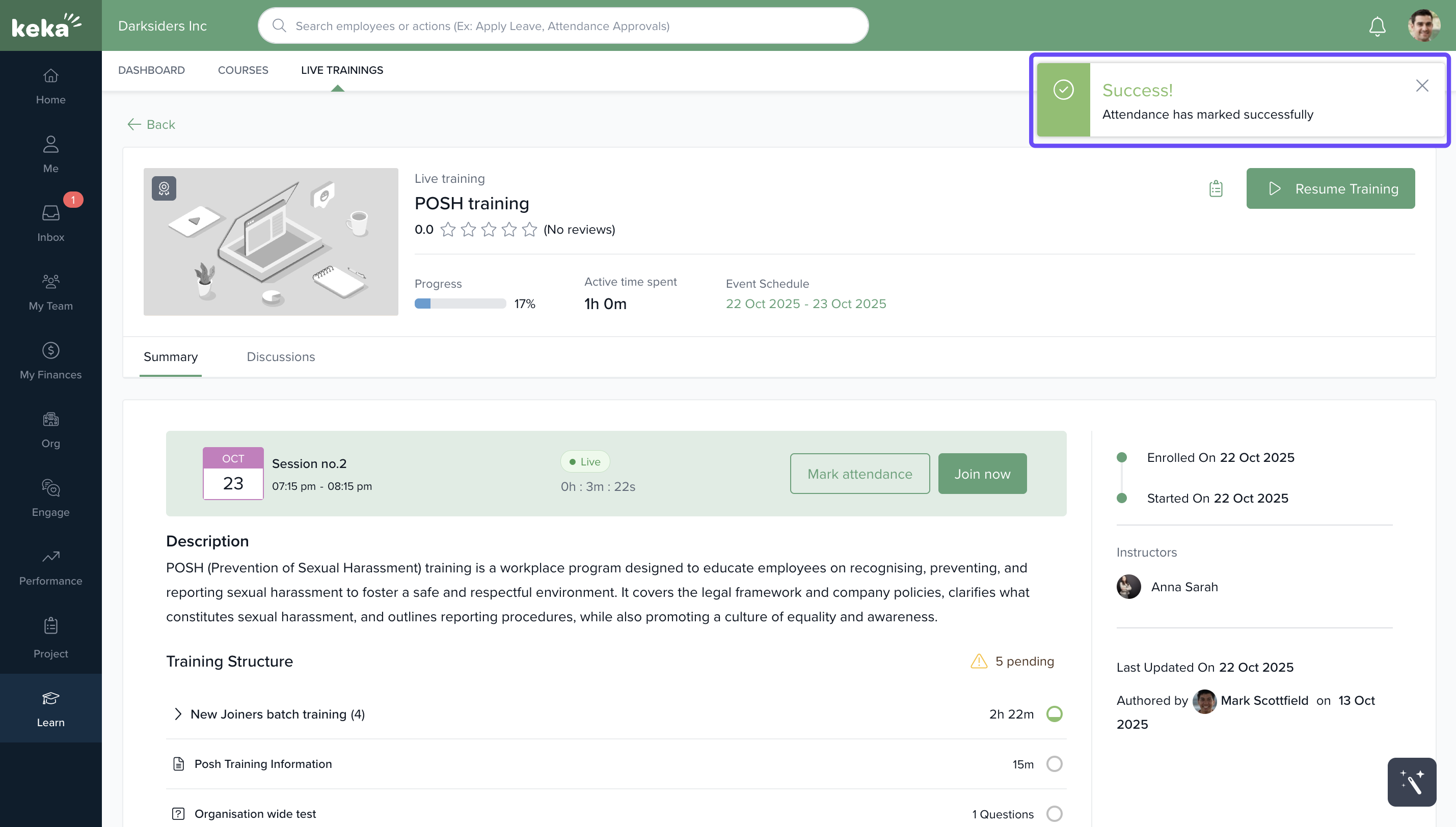Screen dimensions: 1456x827
Task: Open the magic wand assistant button
Action: 1411,782
